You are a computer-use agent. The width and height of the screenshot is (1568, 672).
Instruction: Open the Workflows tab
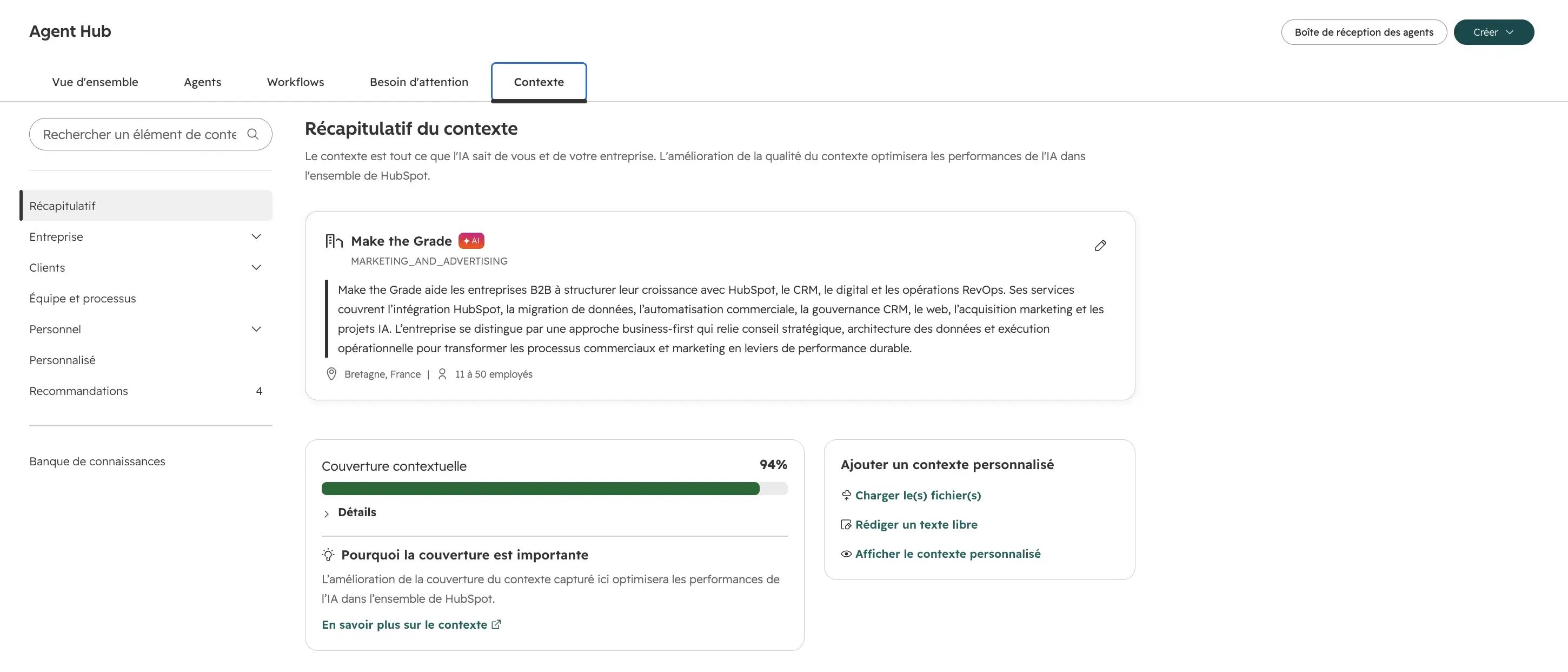click(x=295, y=82)
